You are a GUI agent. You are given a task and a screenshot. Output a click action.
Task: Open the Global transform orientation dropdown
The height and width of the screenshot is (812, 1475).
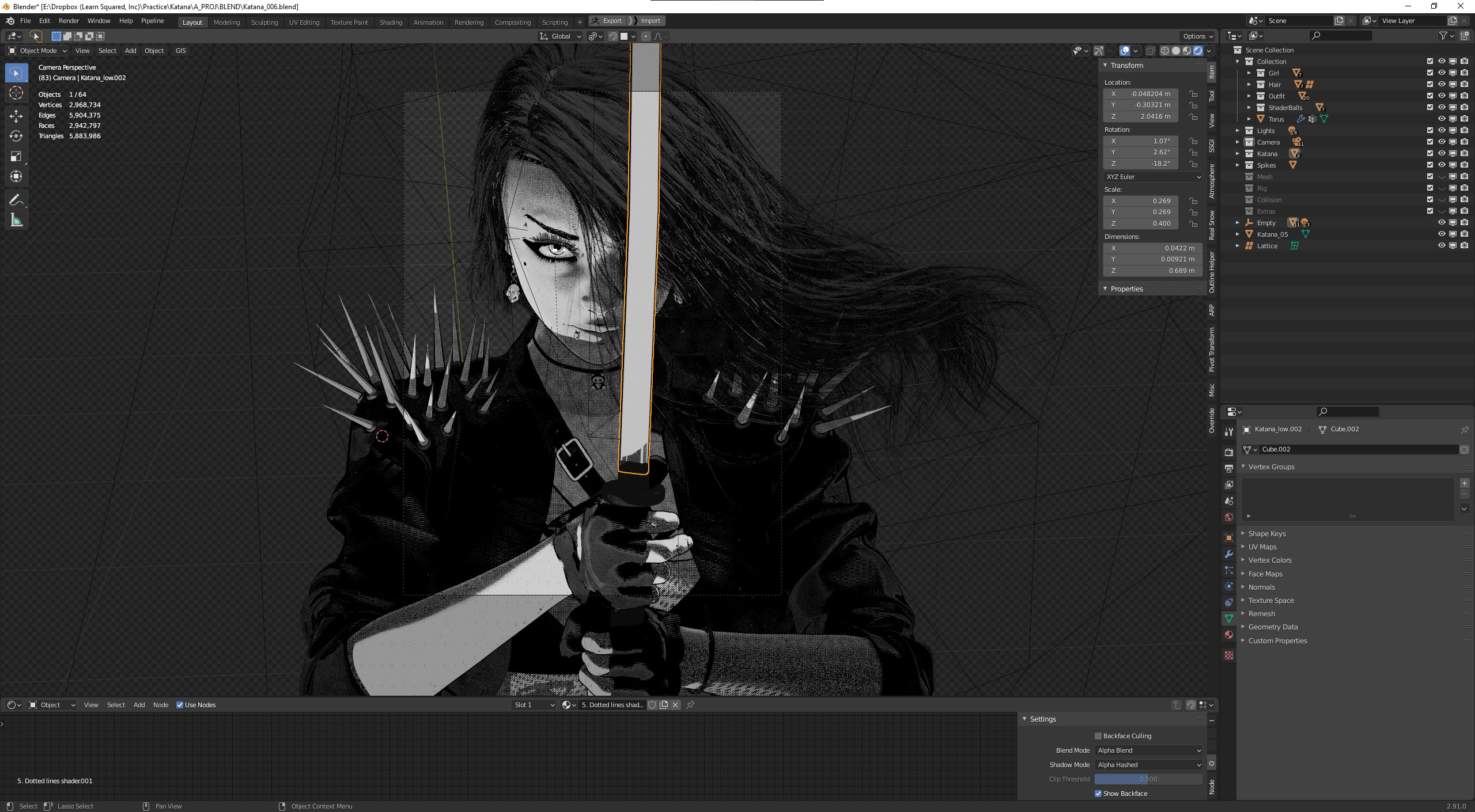coord(560,36)
